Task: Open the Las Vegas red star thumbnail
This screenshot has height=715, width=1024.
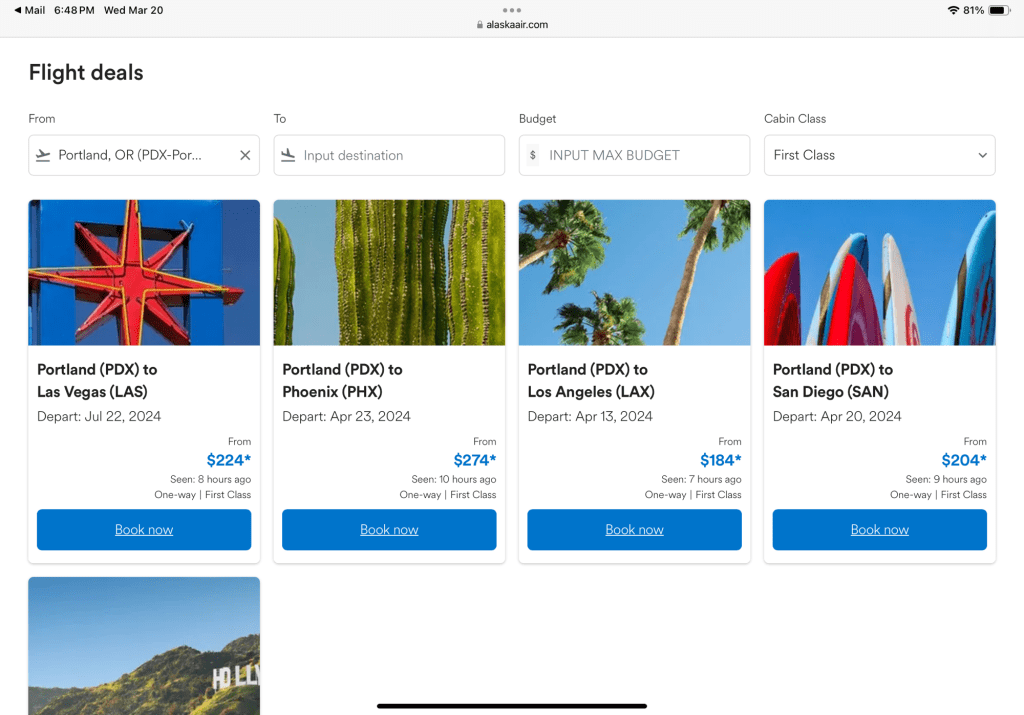Action: coord(144,272)
